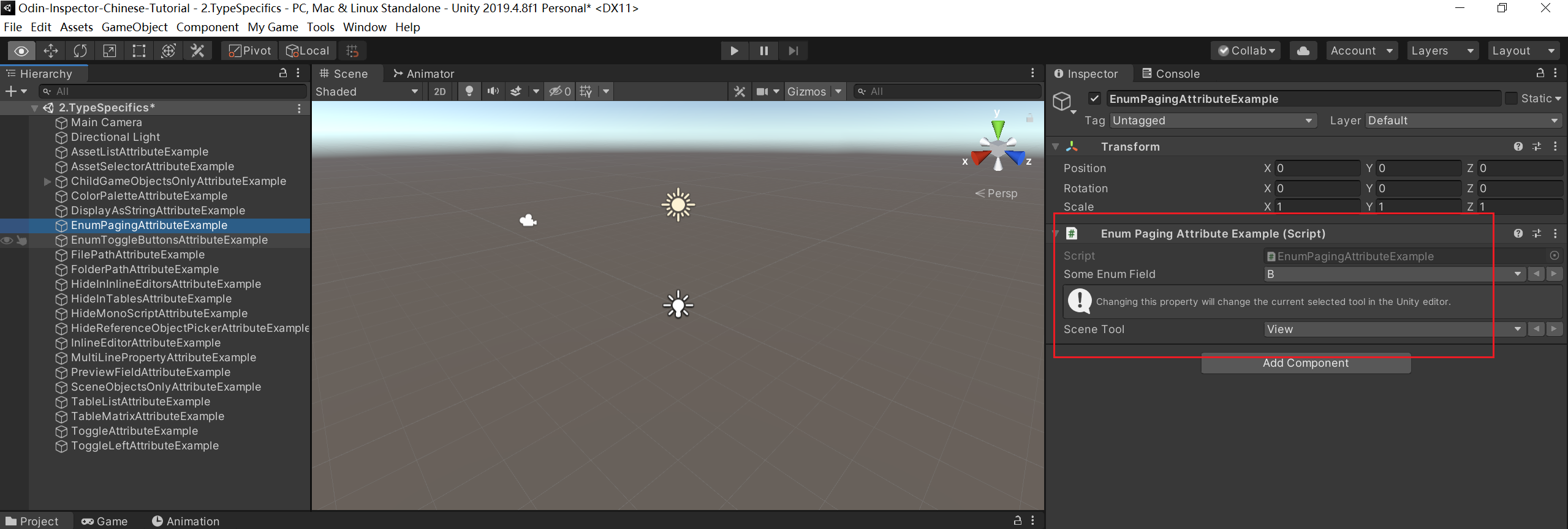Toggle Local handle rotation
The height and width of the screenshot is (529, 1568).
point(308,51)
